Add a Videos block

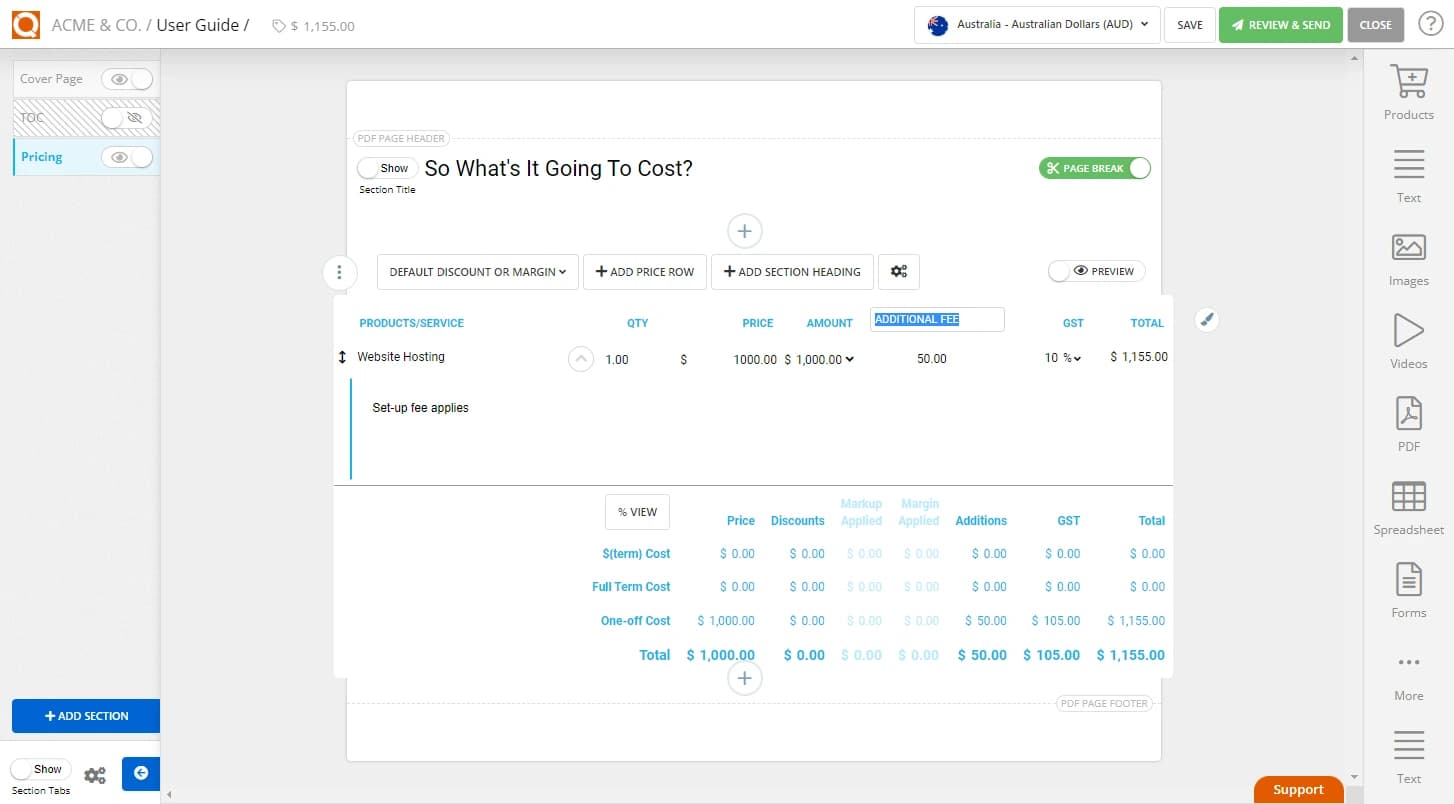[x=1408, y=342]
